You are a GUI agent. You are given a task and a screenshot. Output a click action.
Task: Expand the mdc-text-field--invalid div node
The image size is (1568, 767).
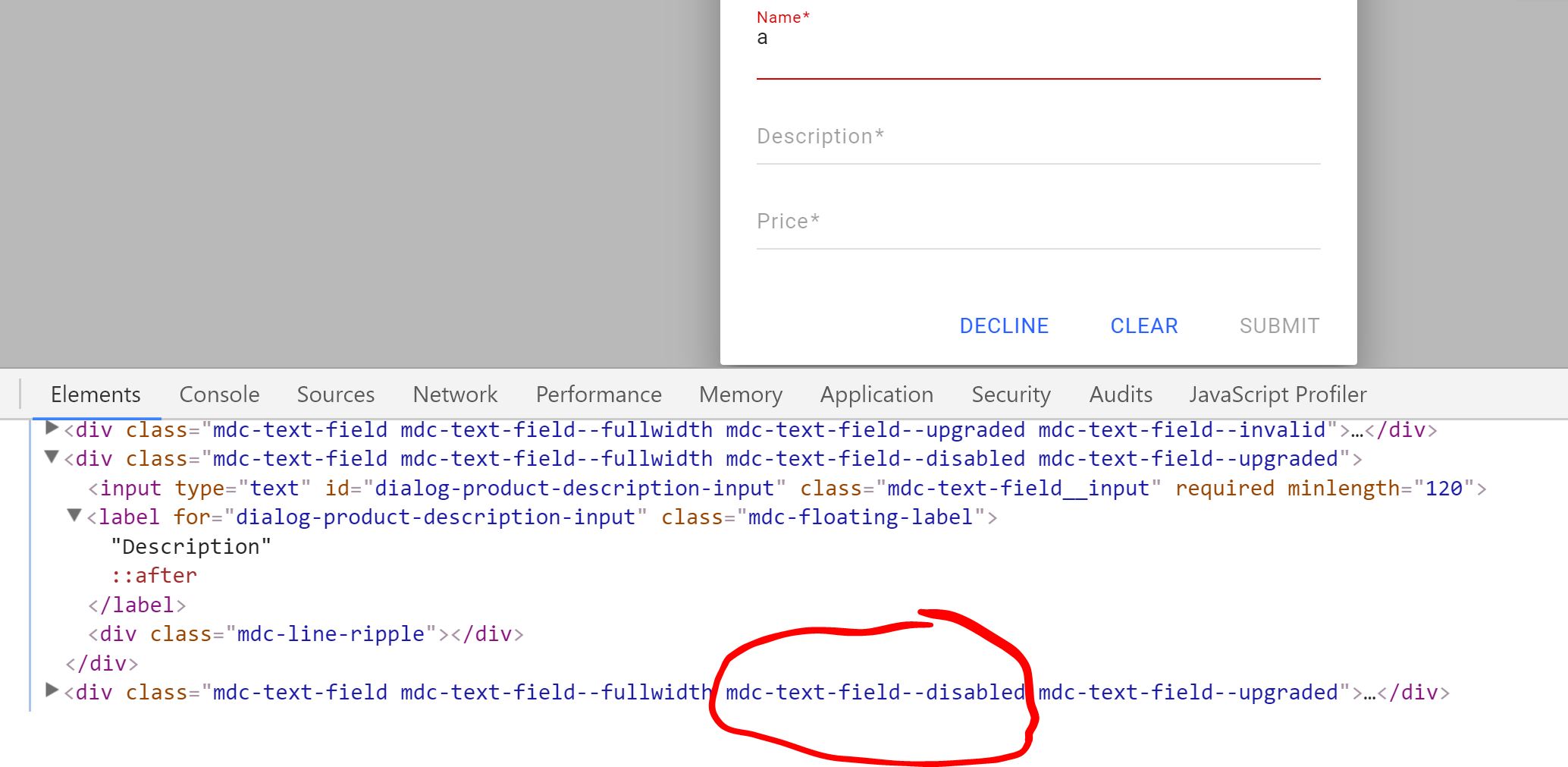pyautogui.click(x=50, y=427)
